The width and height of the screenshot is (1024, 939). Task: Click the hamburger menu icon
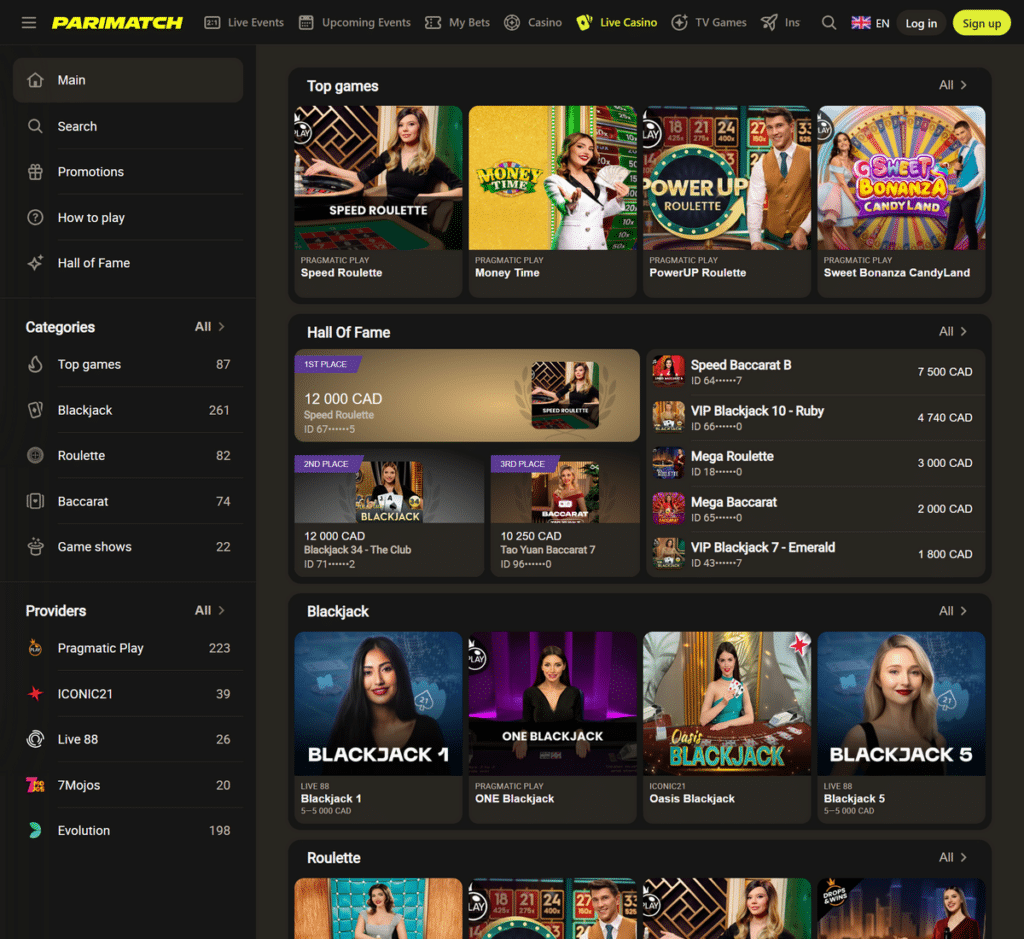[28, 22]
